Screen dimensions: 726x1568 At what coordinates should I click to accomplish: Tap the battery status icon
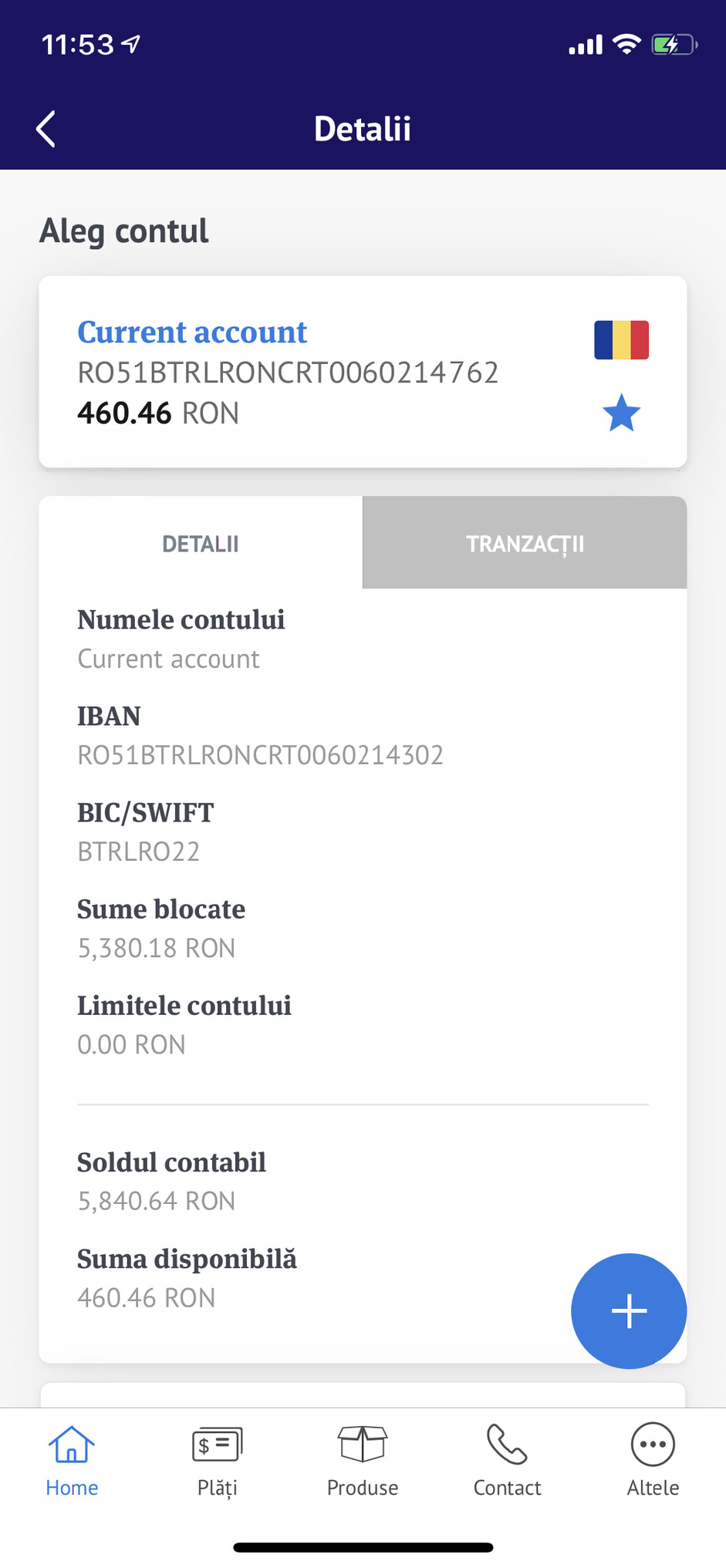tap(673, 45)
